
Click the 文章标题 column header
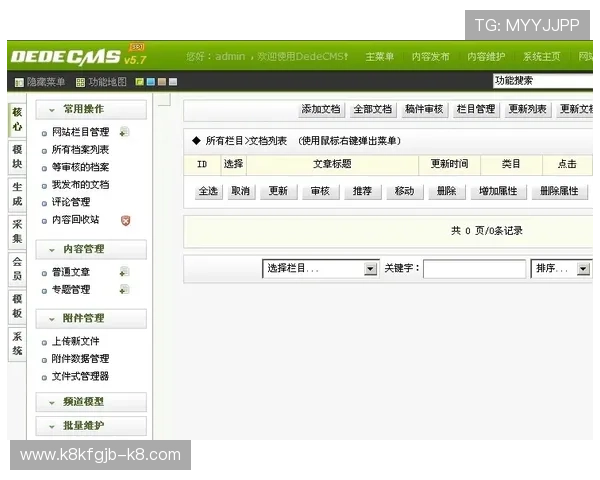(x=332, y=165)
